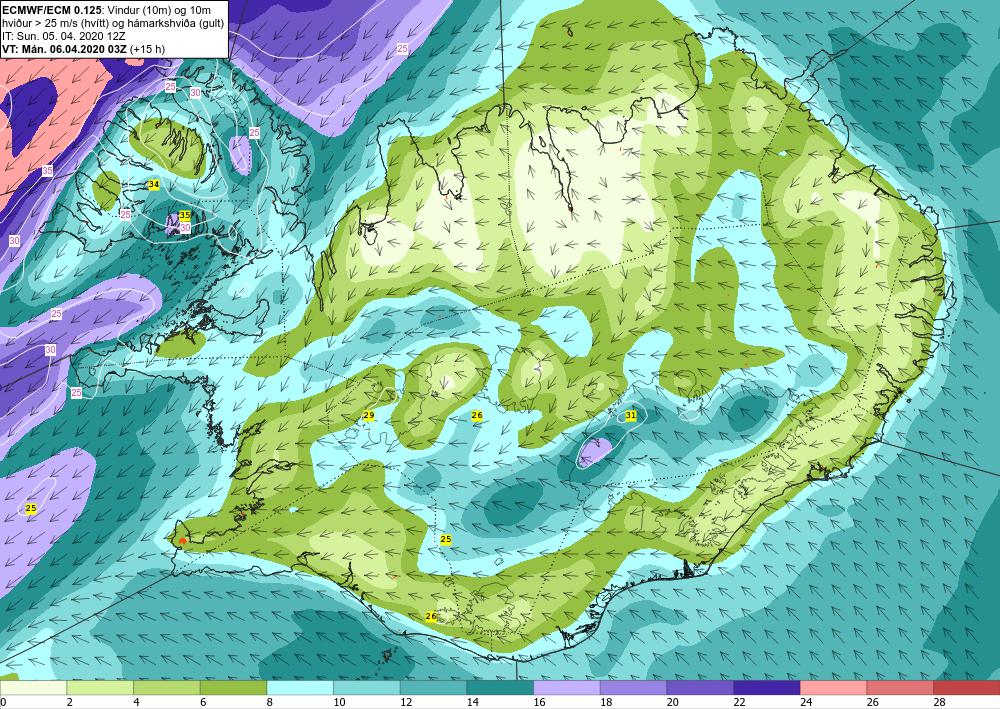Select the 10–12 m/s turquoise legend swatch
Viewport: 1000px width, 709px height.
tap(366, 688)
